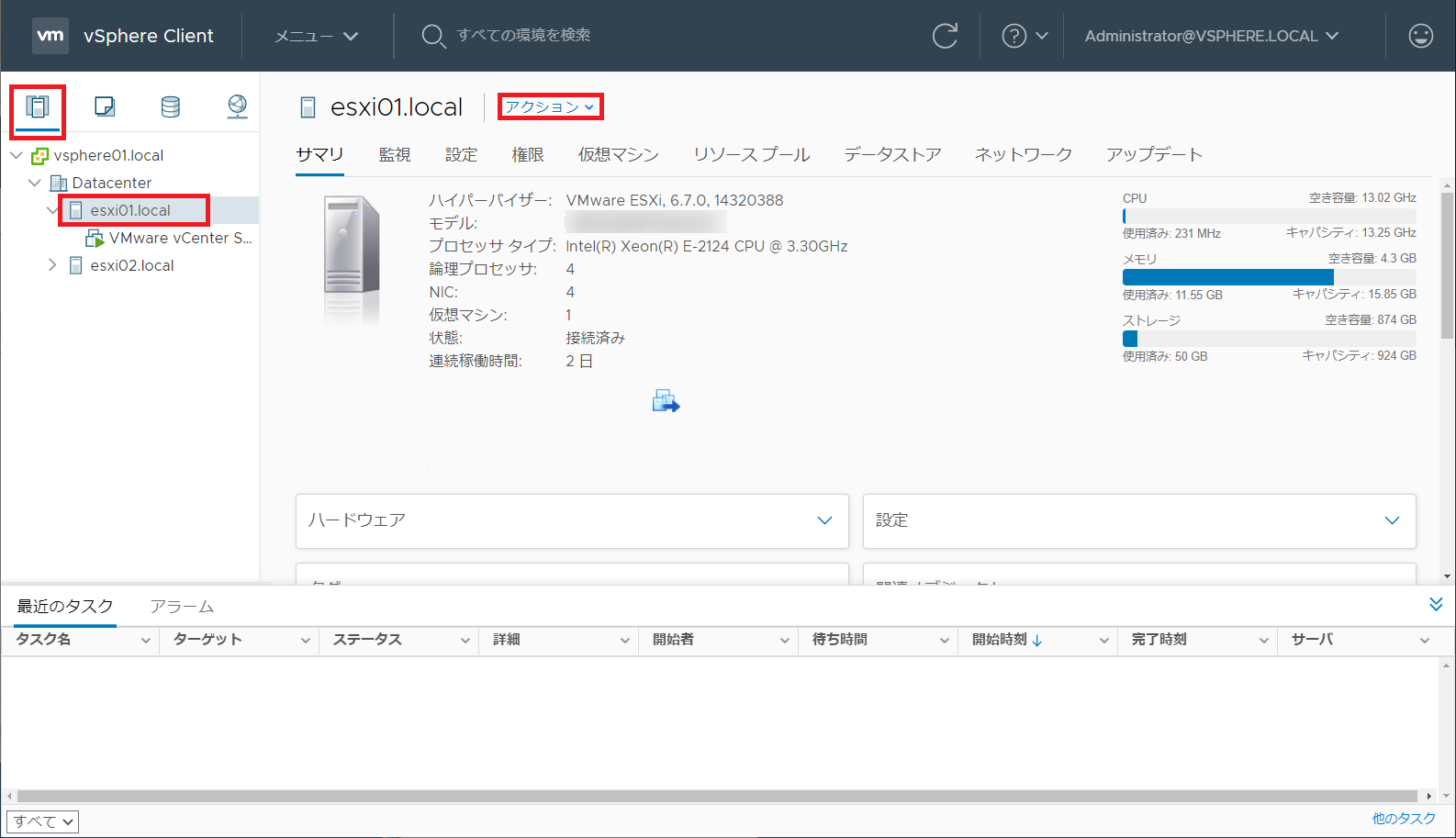Click the VM migration icon below summary
Viewport: 1456px width, 838px height.
point(666,401)
